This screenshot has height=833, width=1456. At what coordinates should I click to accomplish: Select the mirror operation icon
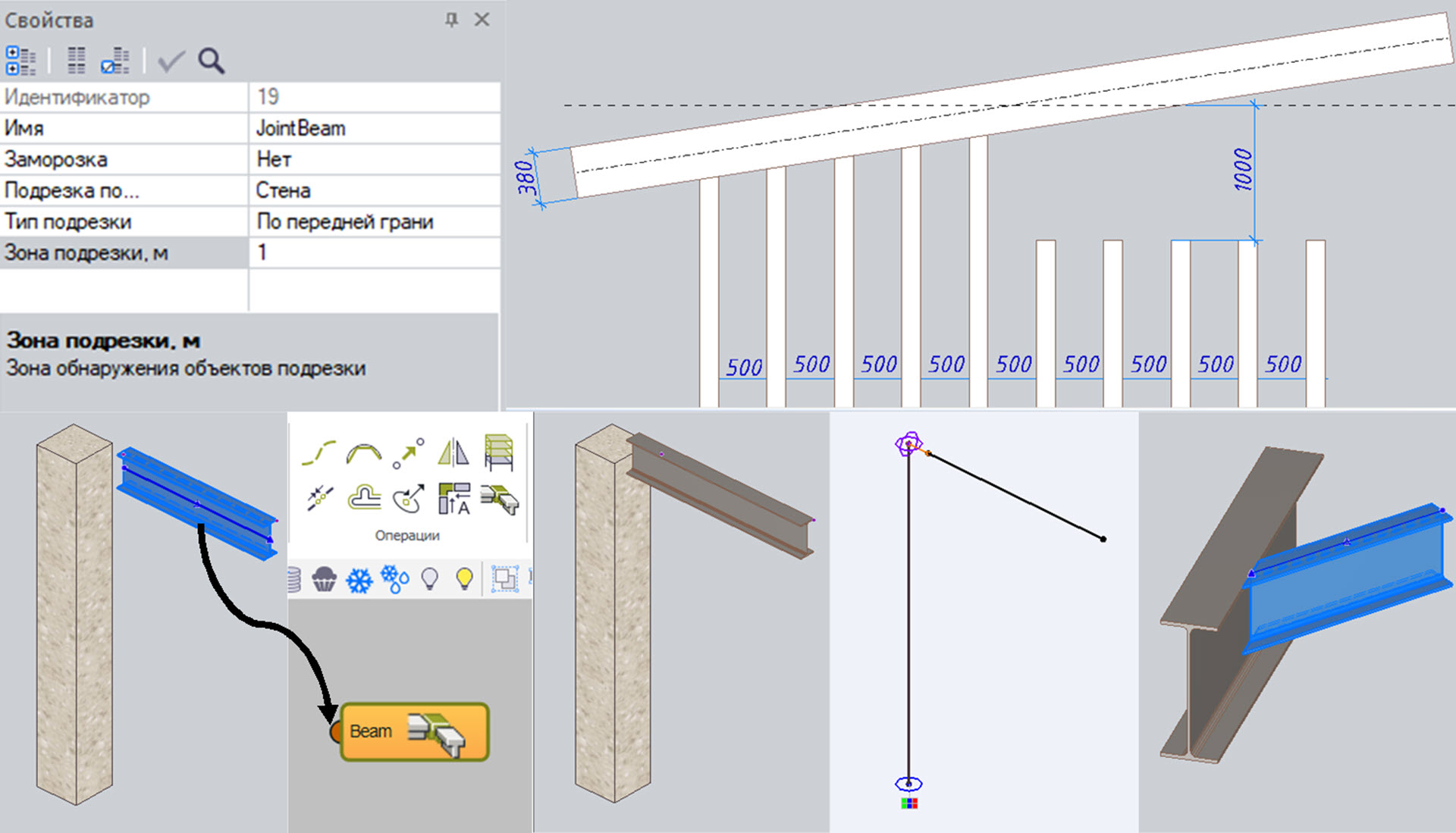coord(453,453)
